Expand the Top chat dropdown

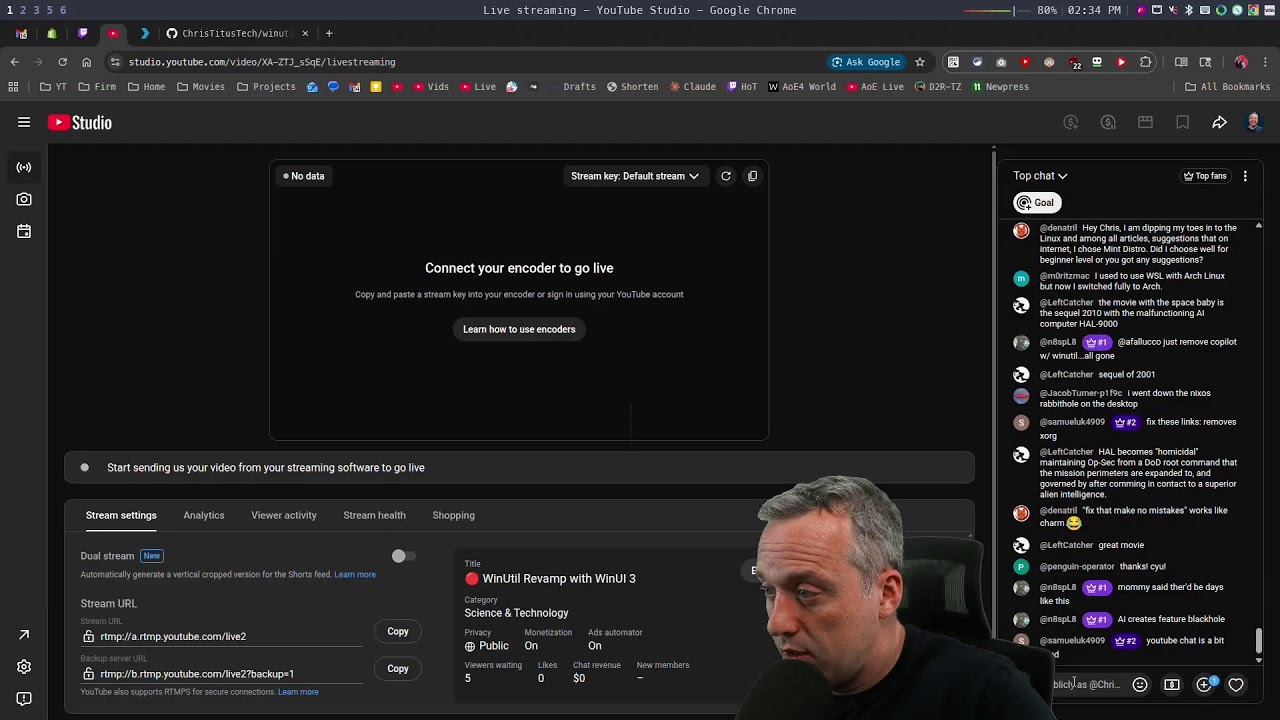[1040, 176]
